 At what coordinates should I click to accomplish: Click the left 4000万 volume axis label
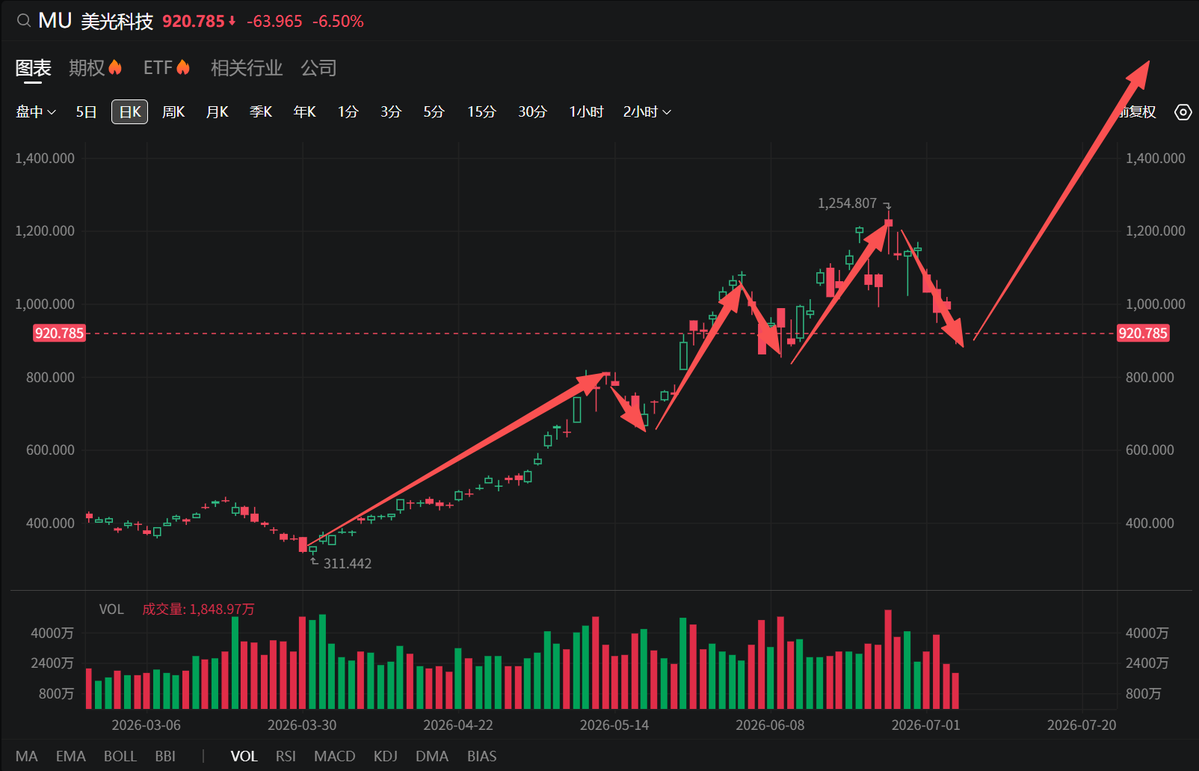52,633
